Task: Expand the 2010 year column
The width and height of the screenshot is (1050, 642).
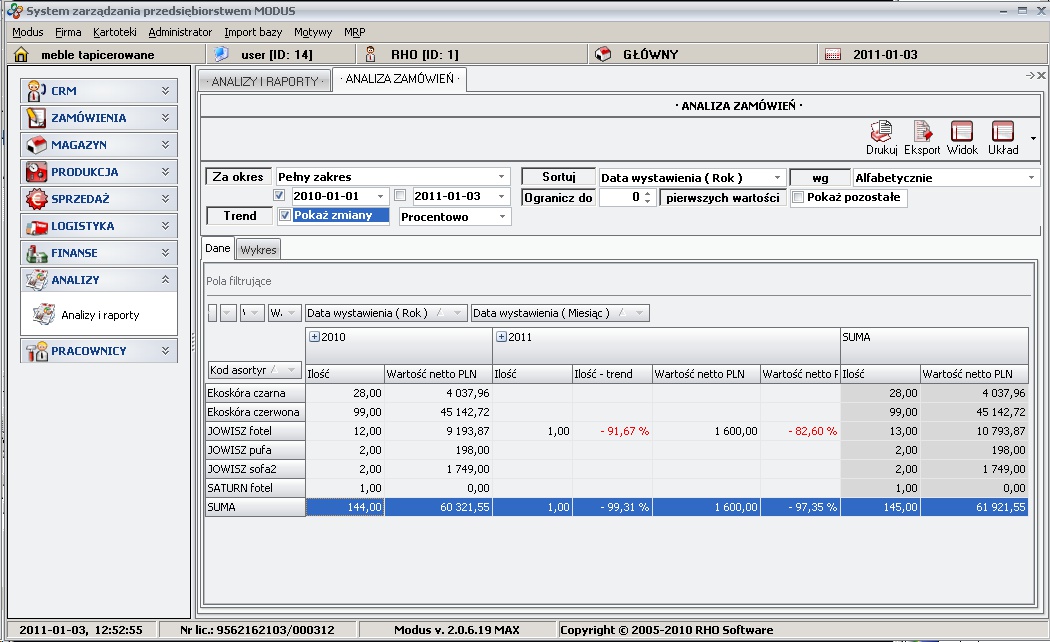Action: (x=314, y=337)
